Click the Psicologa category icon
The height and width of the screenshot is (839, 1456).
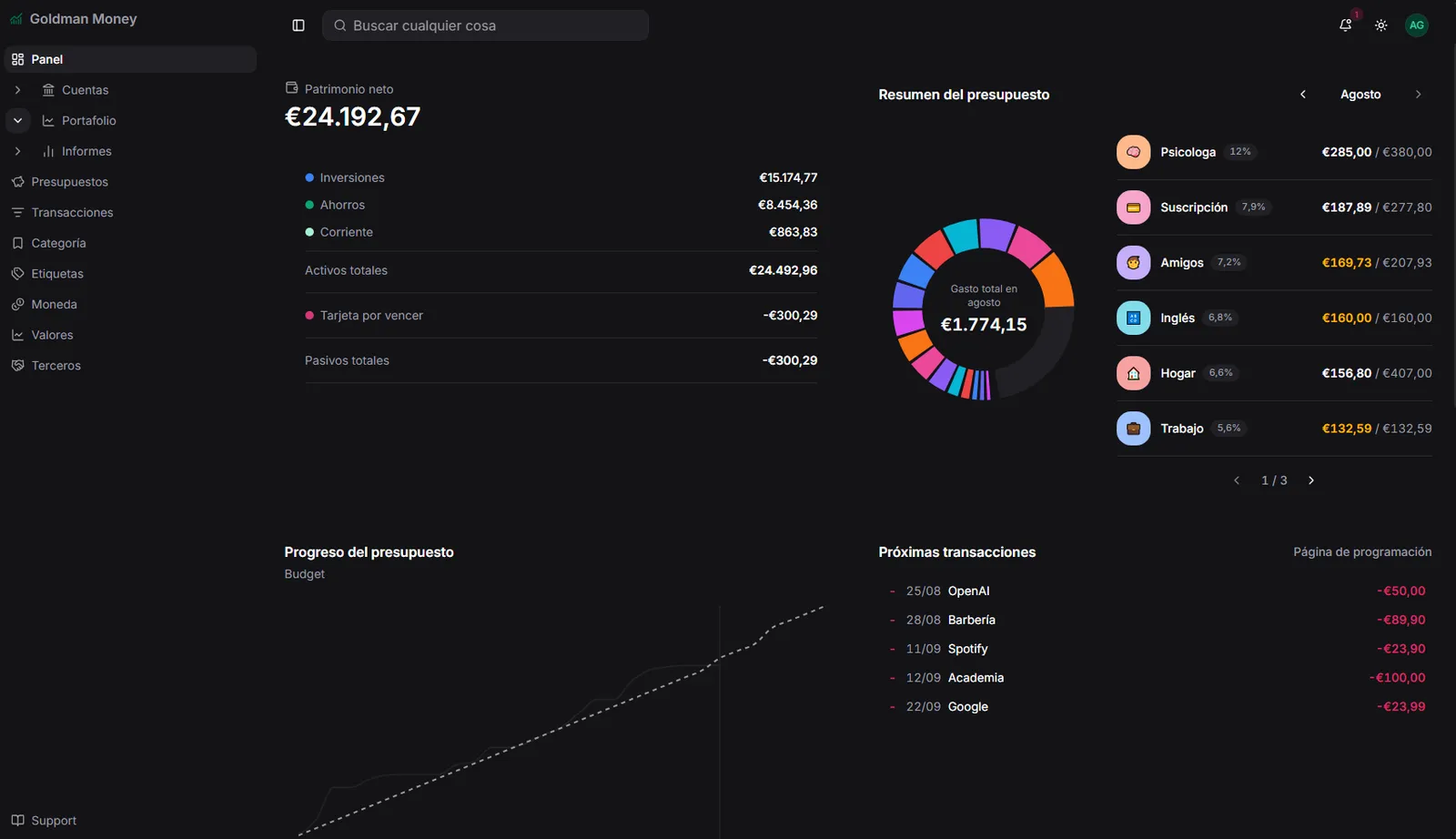pyautogui.click(x=1133, y=152)
